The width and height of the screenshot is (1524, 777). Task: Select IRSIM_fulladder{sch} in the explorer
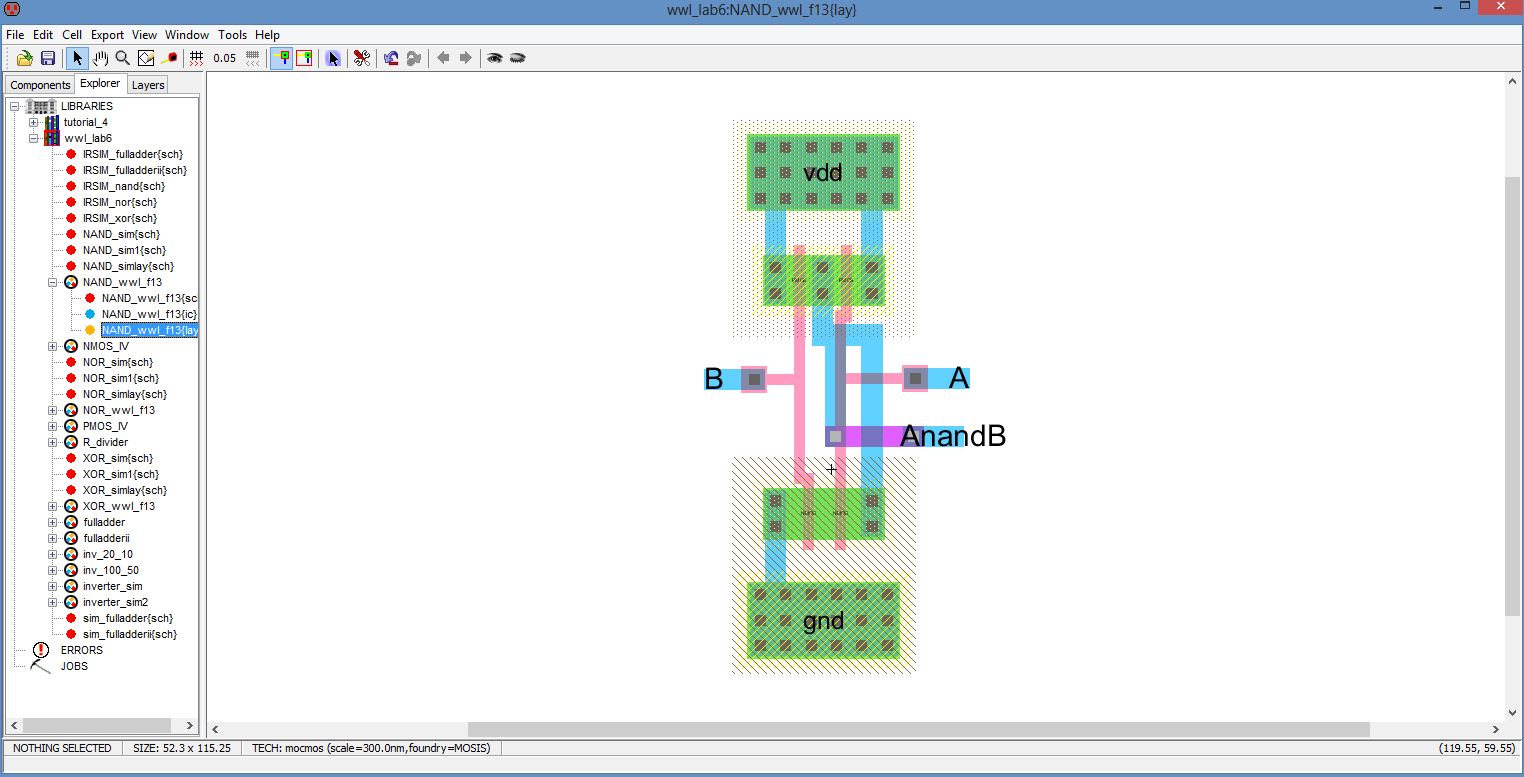[132, 154]
